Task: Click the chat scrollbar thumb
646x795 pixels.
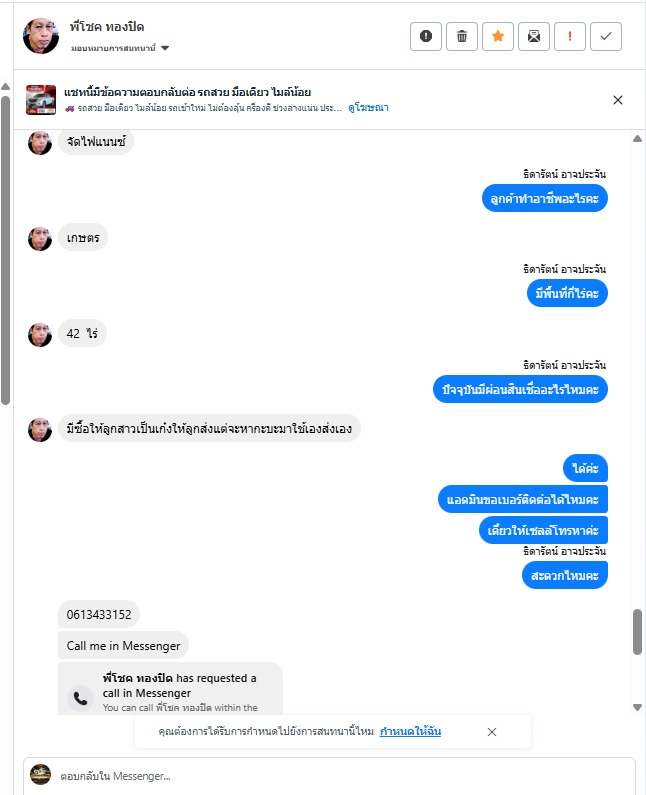Action: (637, 632)
